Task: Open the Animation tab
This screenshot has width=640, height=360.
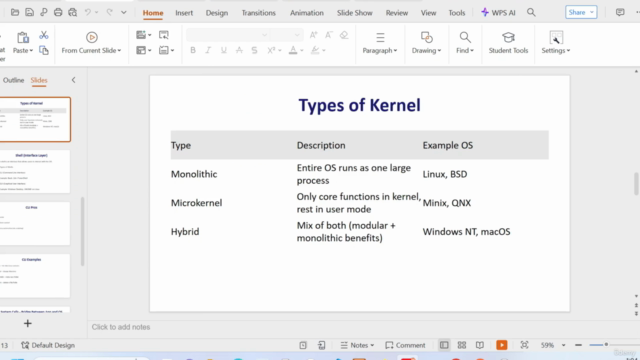Action: pos(307,13)
